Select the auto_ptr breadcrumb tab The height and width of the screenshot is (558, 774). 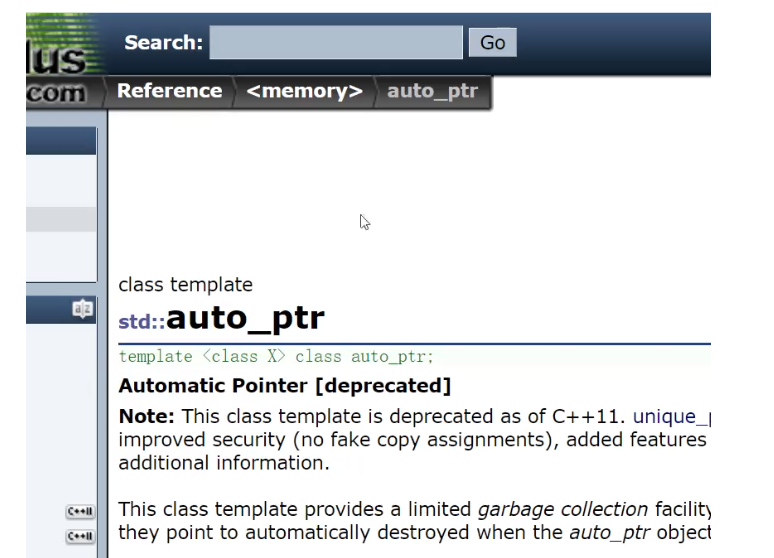(x=432, y=91)
